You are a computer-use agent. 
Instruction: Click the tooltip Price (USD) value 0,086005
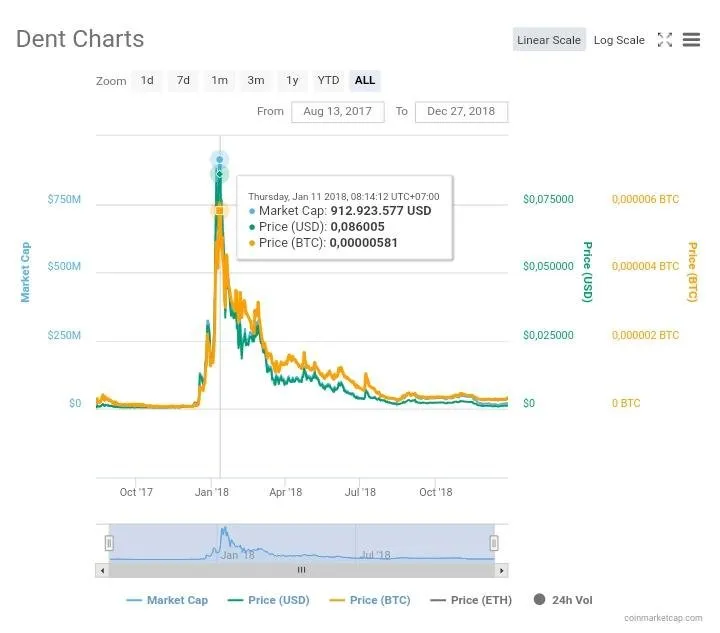pyautogui.click(x=358, y=227)
